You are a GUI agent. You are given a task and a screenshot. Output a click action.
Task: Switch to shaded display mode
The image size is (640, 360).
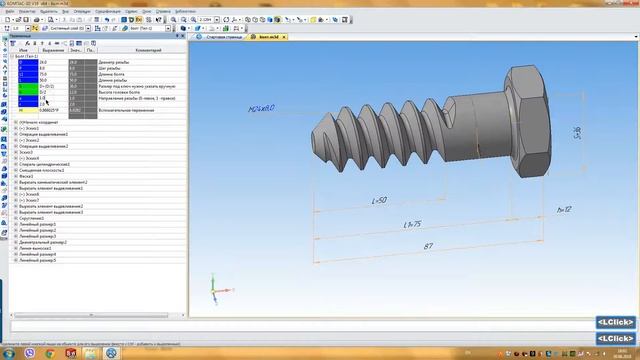click(x=270, y=20)
